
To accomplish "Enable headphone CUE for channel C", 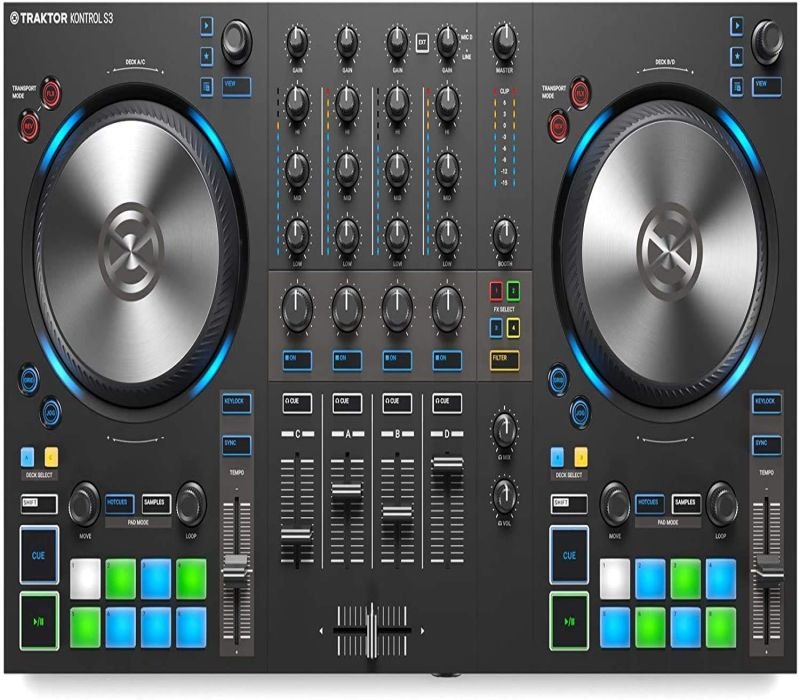I will (297, 403).
